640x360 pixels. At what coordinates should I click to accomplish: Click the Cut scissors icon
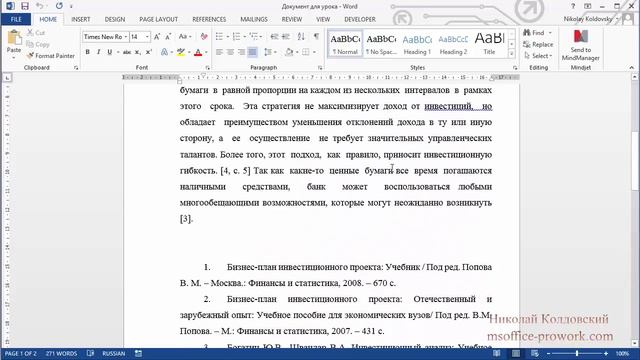[30, 33]
